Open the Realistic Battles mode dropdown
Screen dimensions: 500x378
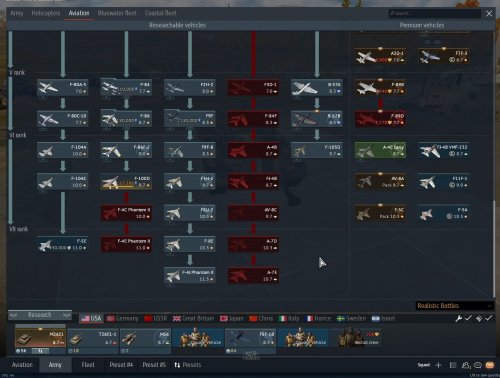click(454, 306)
